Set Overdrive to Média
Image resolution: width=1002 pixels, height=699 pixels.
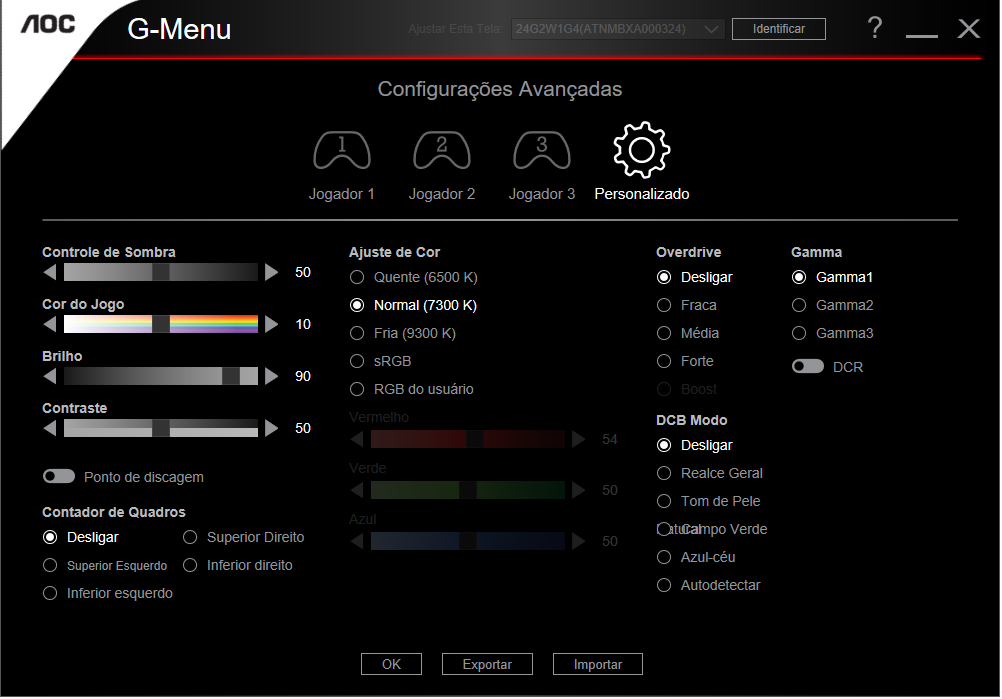click(688, 334)
